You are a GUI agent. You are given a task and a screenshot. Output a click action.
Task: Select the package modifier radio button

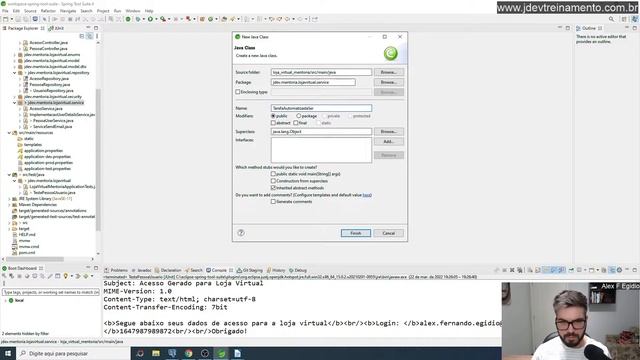click(x=298, y=116)
